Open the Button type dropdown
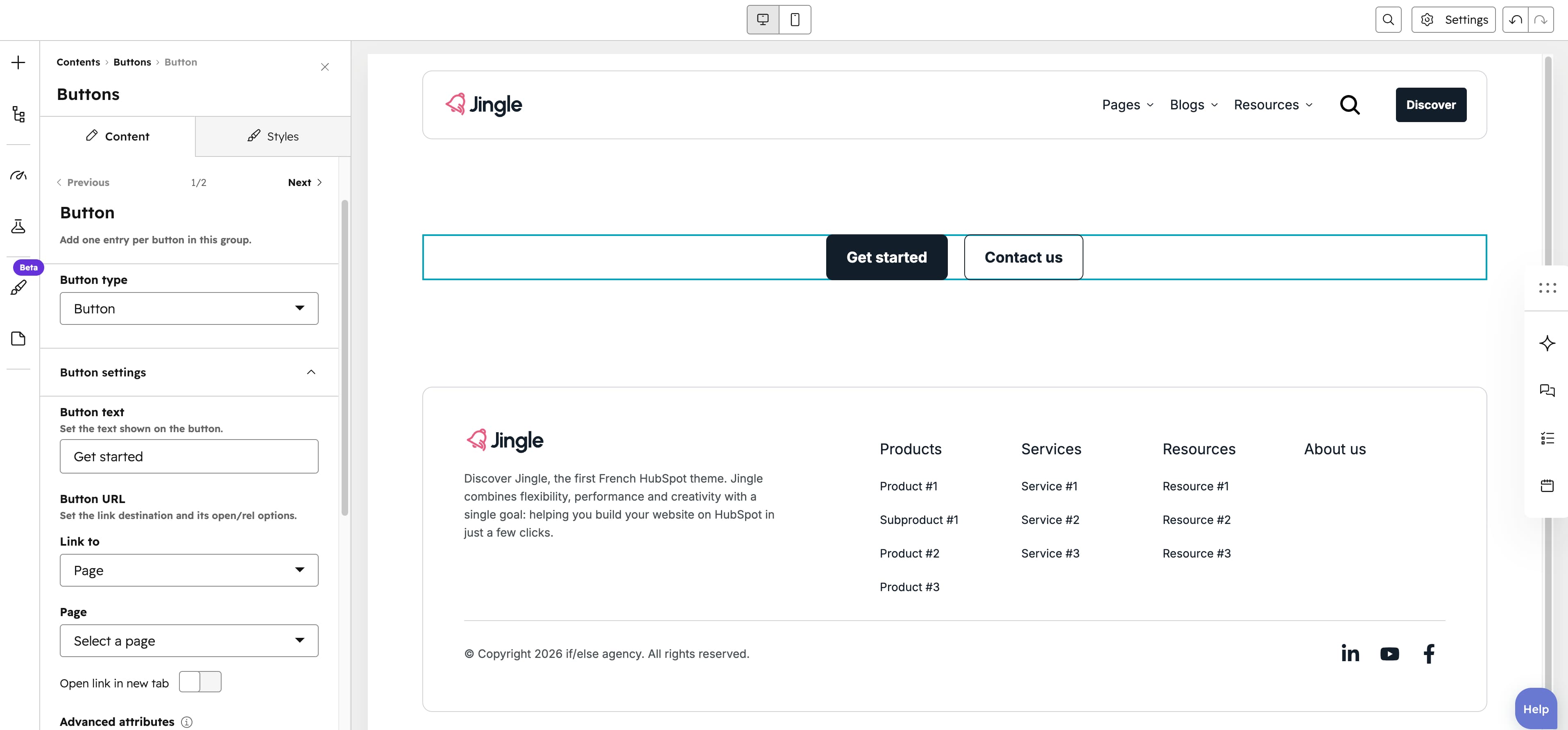 point(189,309)
